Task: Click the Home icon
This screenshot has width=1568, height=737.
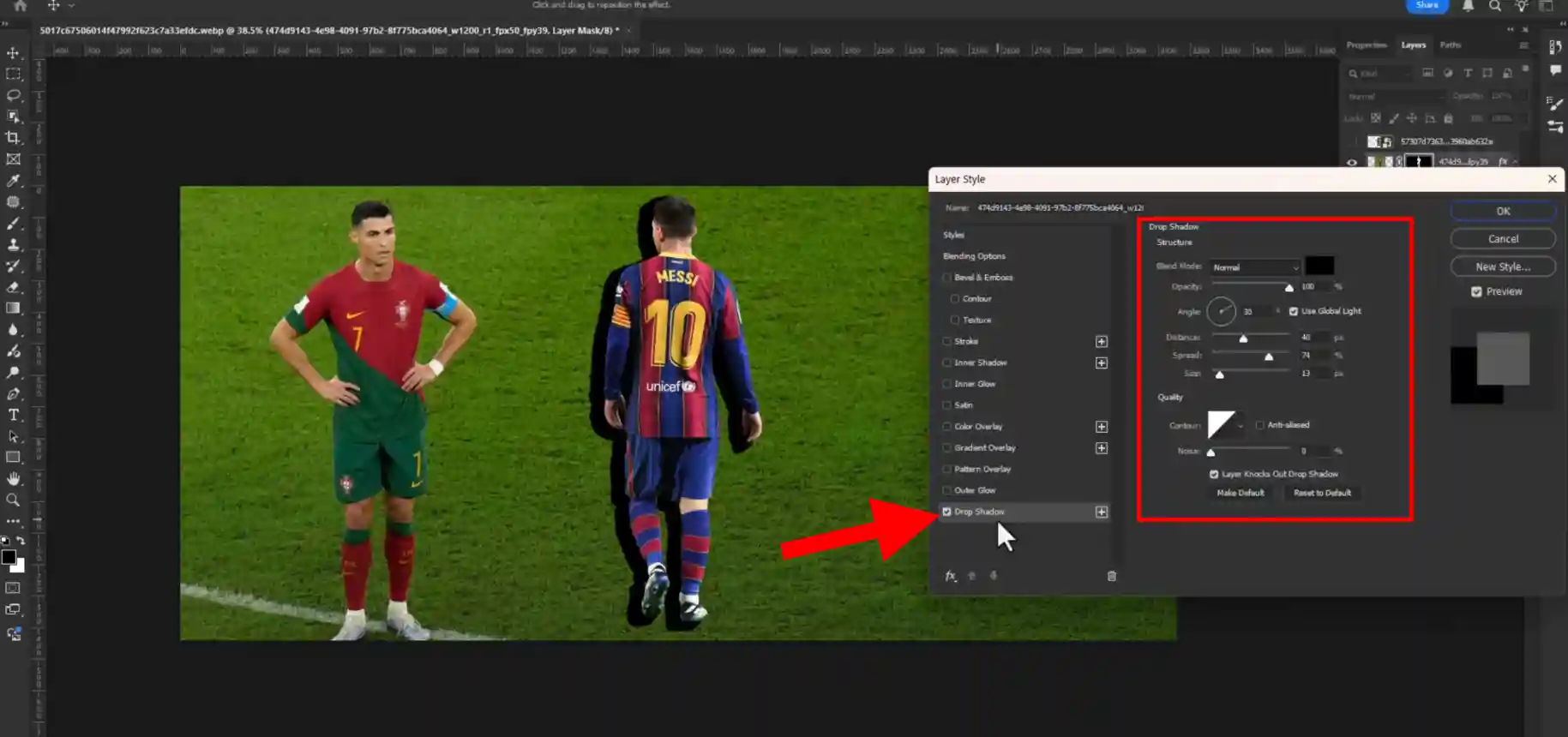Action: pos(21,6)
